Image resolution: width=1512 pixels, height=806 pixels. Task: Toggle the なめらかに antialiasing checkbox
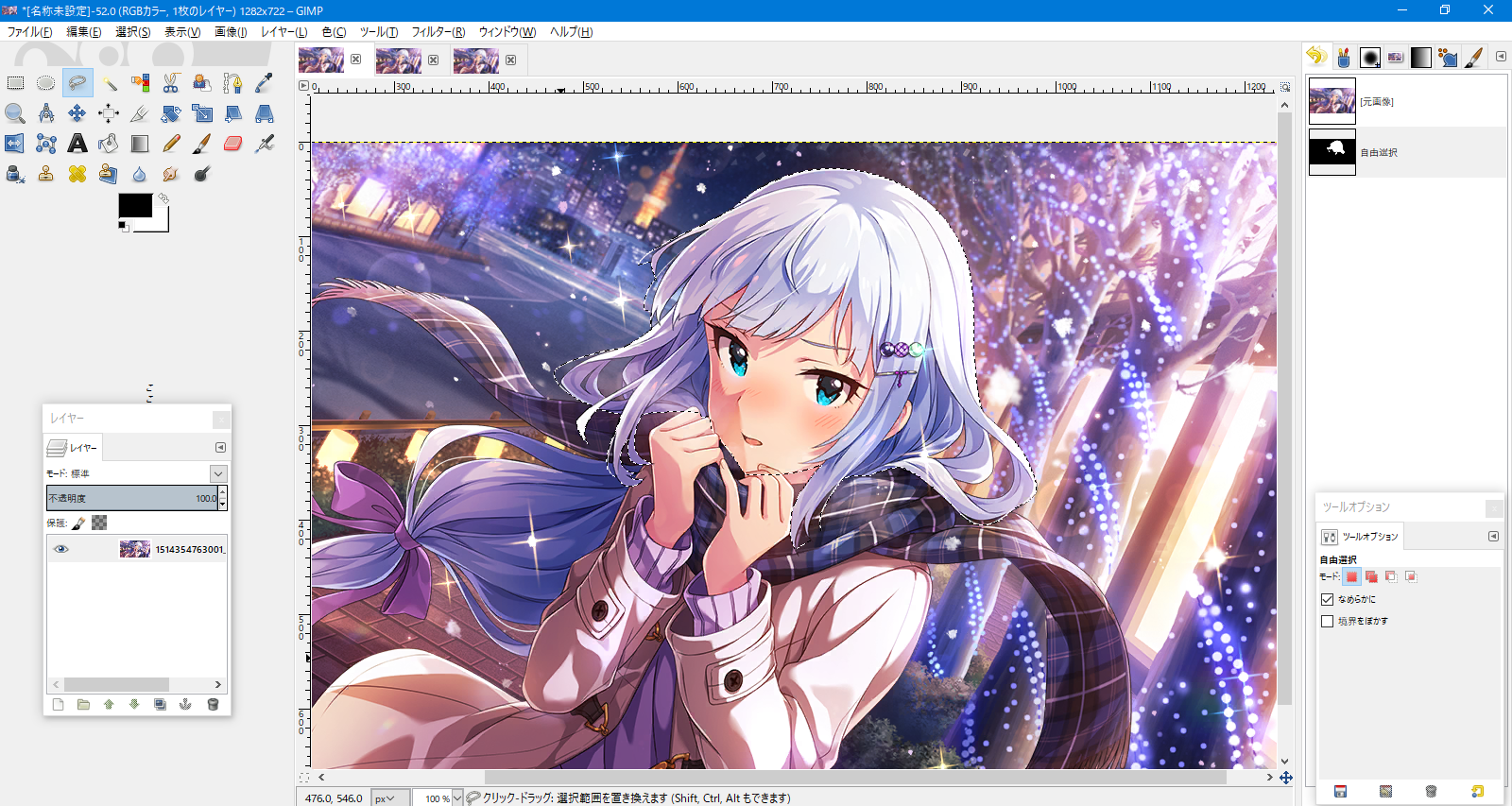pos(1327,599)
